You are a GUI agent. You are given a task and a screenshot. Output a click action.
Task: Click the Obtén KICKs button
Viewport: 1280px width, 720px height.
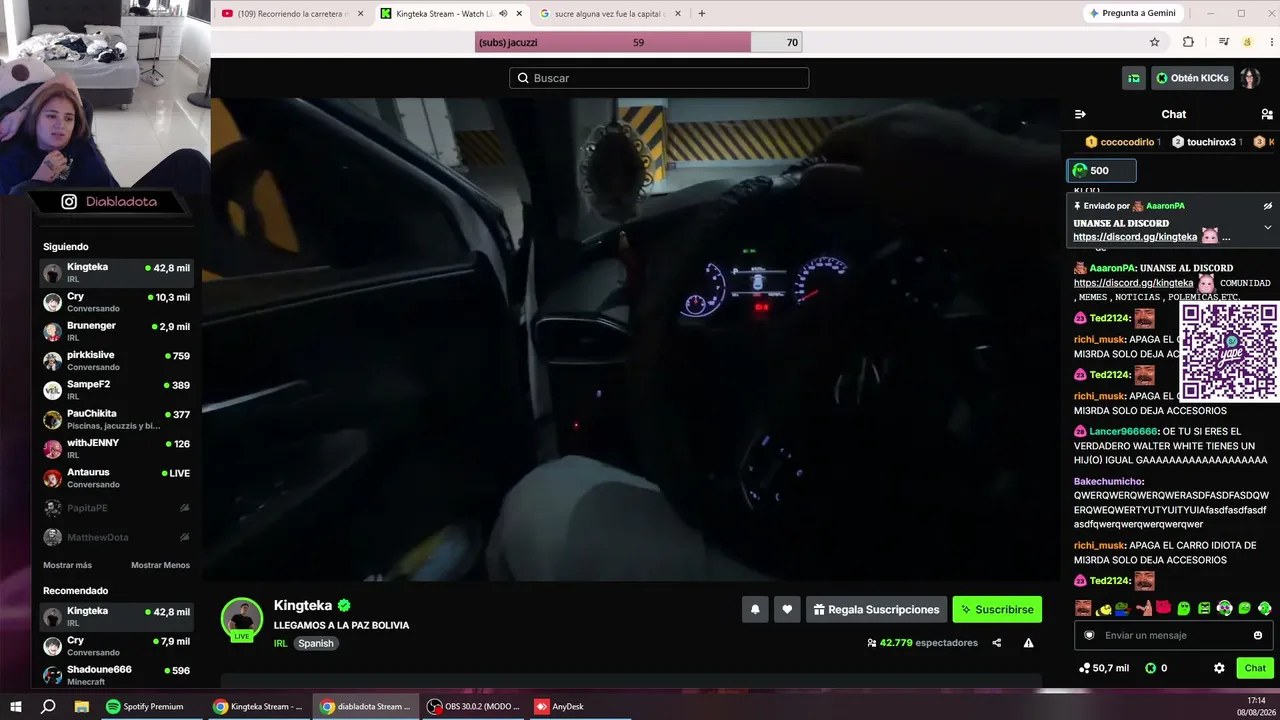pyautogui.click(x=1192, y=78)
